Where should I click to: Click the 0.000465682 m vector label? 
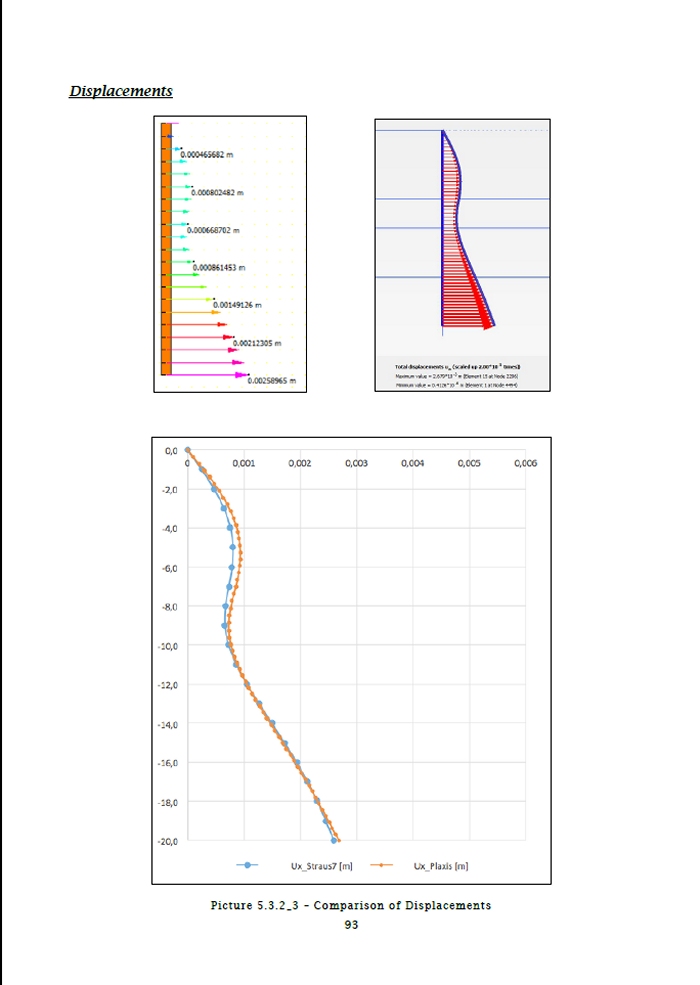coord(207,155)
